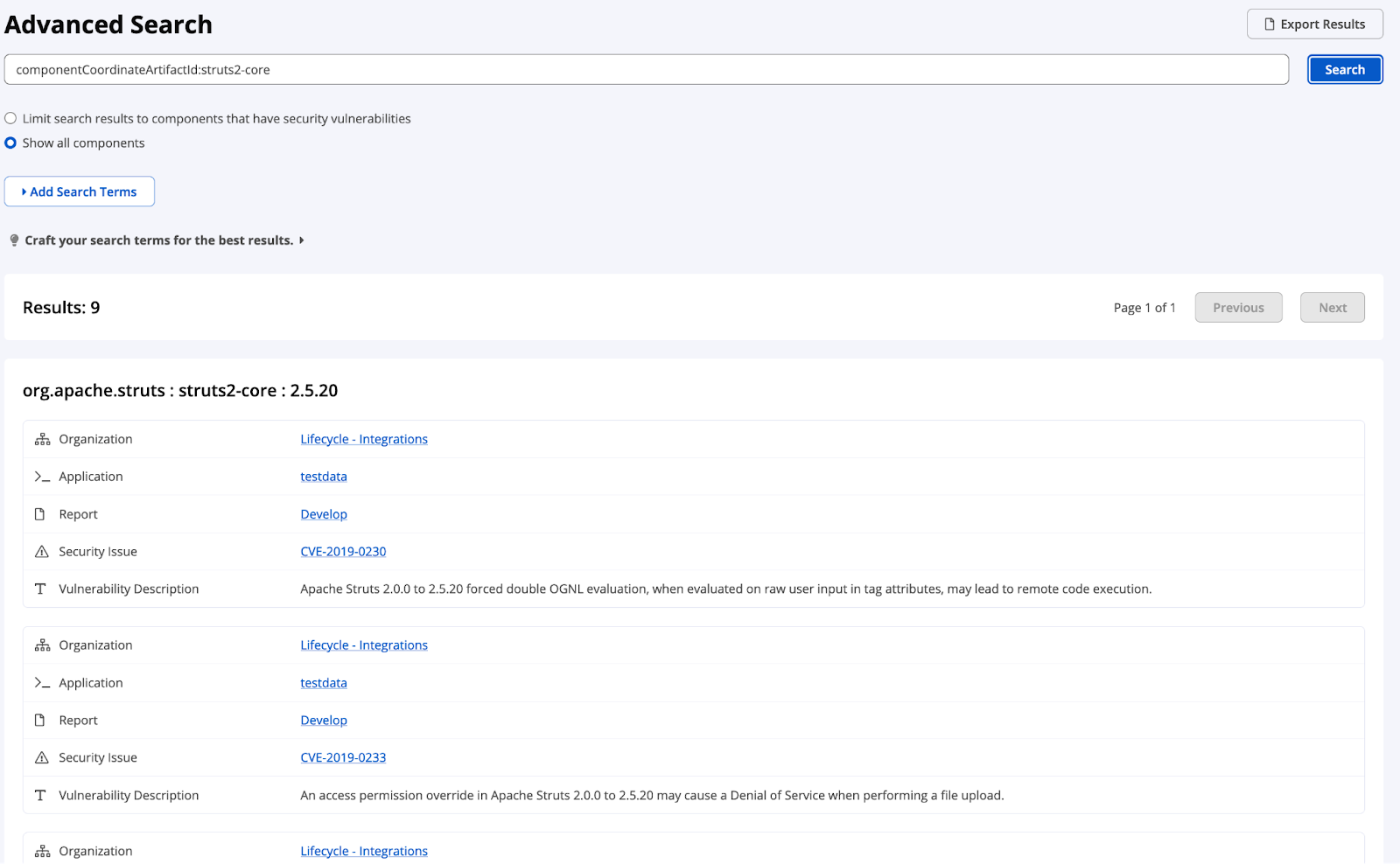Screen dimensions: 1400x864
Task: Open the CVE-2019-0233 security issue link
Action: [343, 758]
